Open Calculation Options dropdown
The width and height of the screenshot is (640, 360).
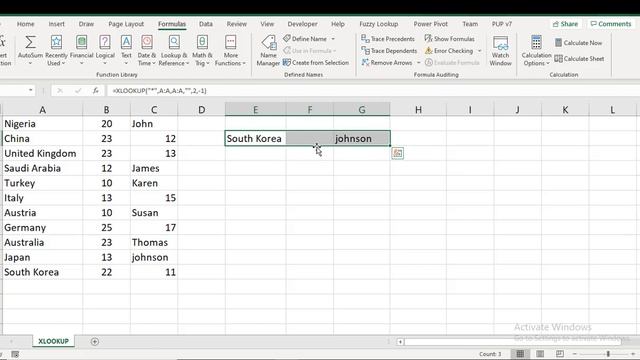click(x=536, y=50)
